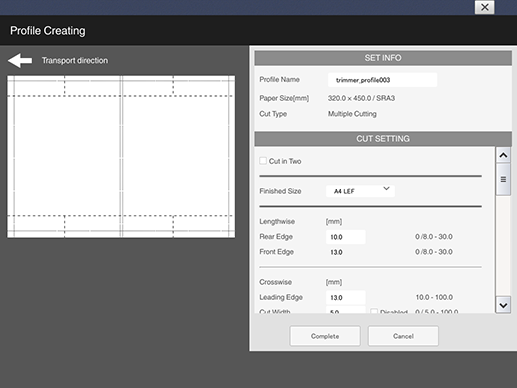Click the Cut Width value field
The width and height of the screenshot is (517, 388).
[x=345, y=310]
